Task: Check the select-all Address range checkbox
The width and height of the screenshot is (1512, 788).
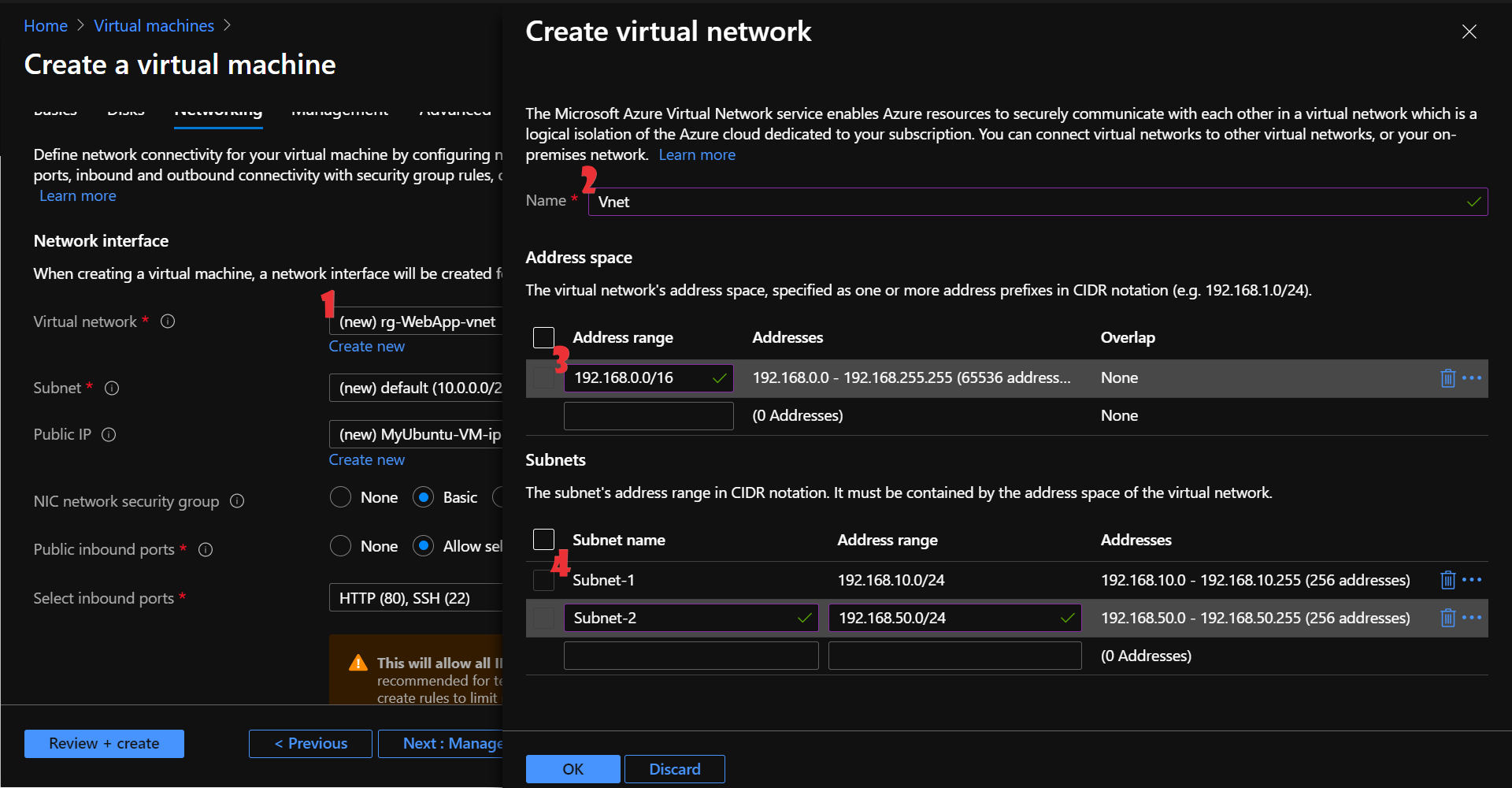Action: [x=543, y=338]
